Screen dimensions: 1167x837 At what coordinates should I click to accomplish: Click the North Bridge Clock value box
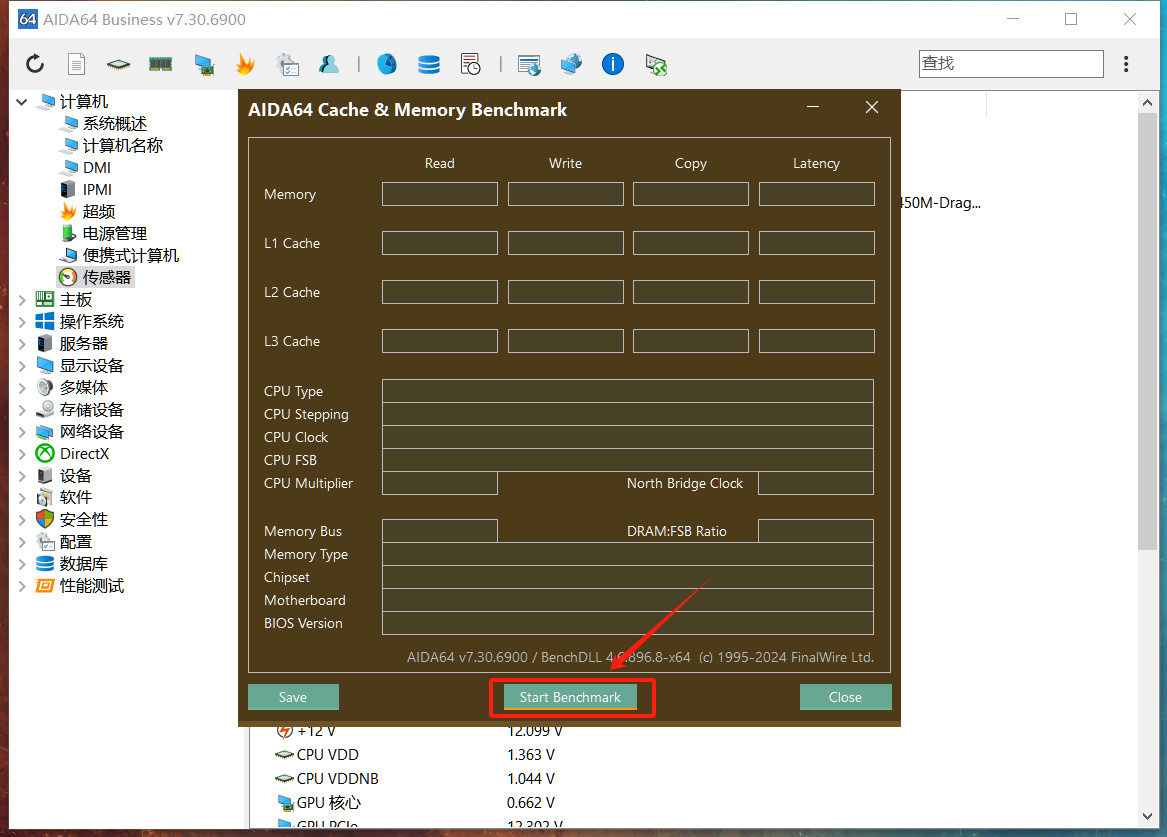click(816, 484)
